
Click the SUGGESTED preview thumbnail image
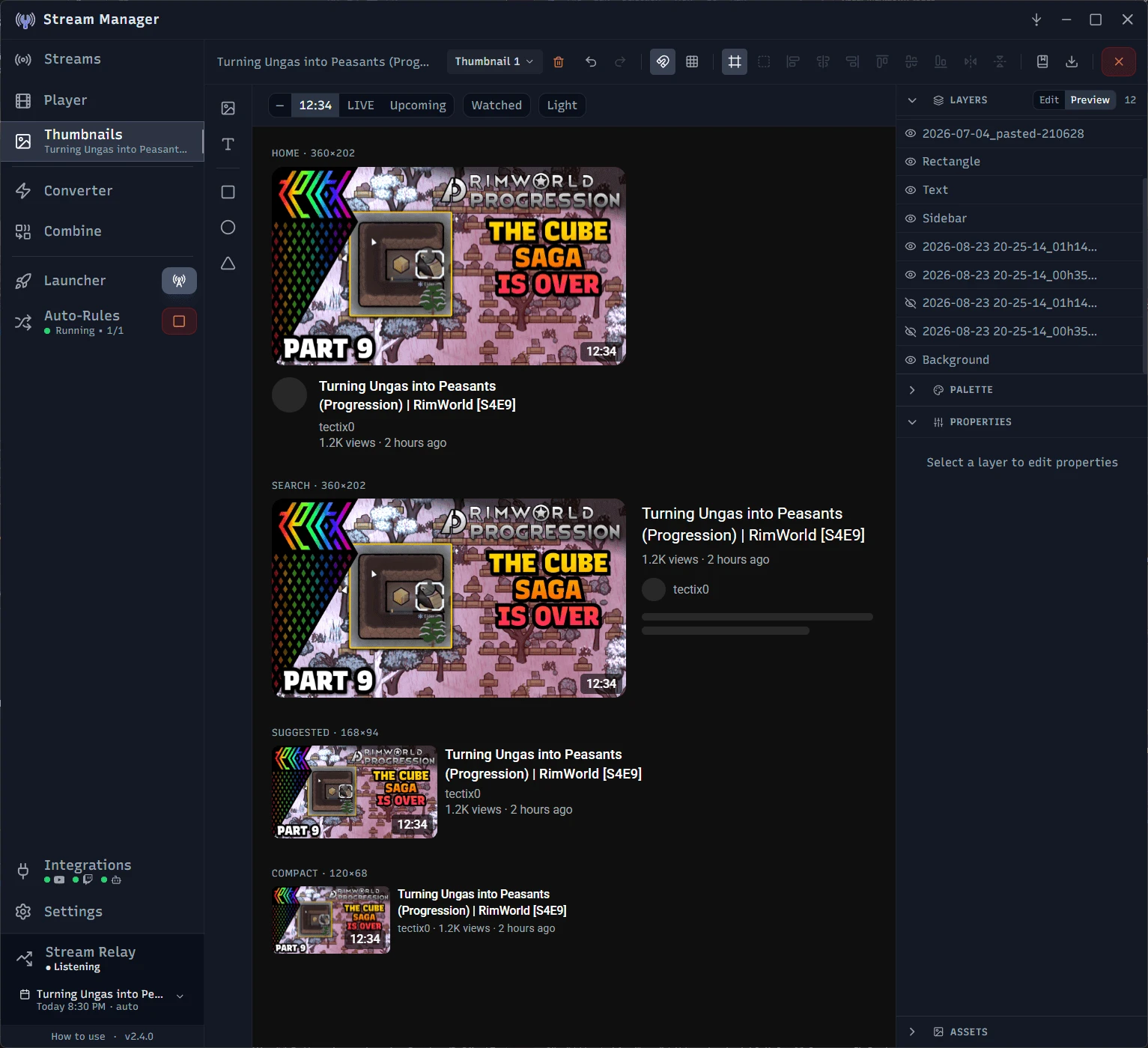(x=354, y=792)
